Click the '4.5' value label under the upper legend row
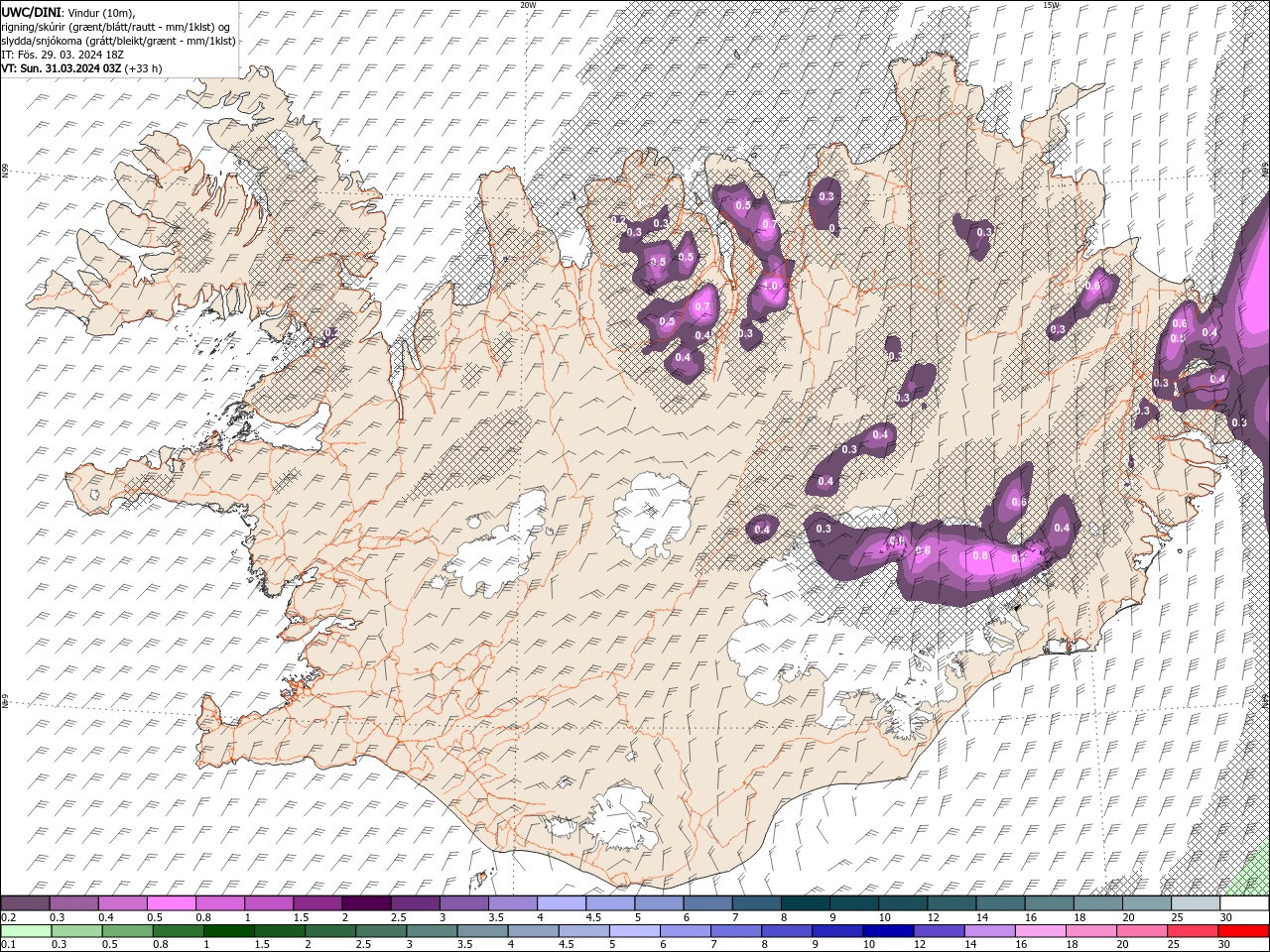1270x952 pixels. click(593, 917)
